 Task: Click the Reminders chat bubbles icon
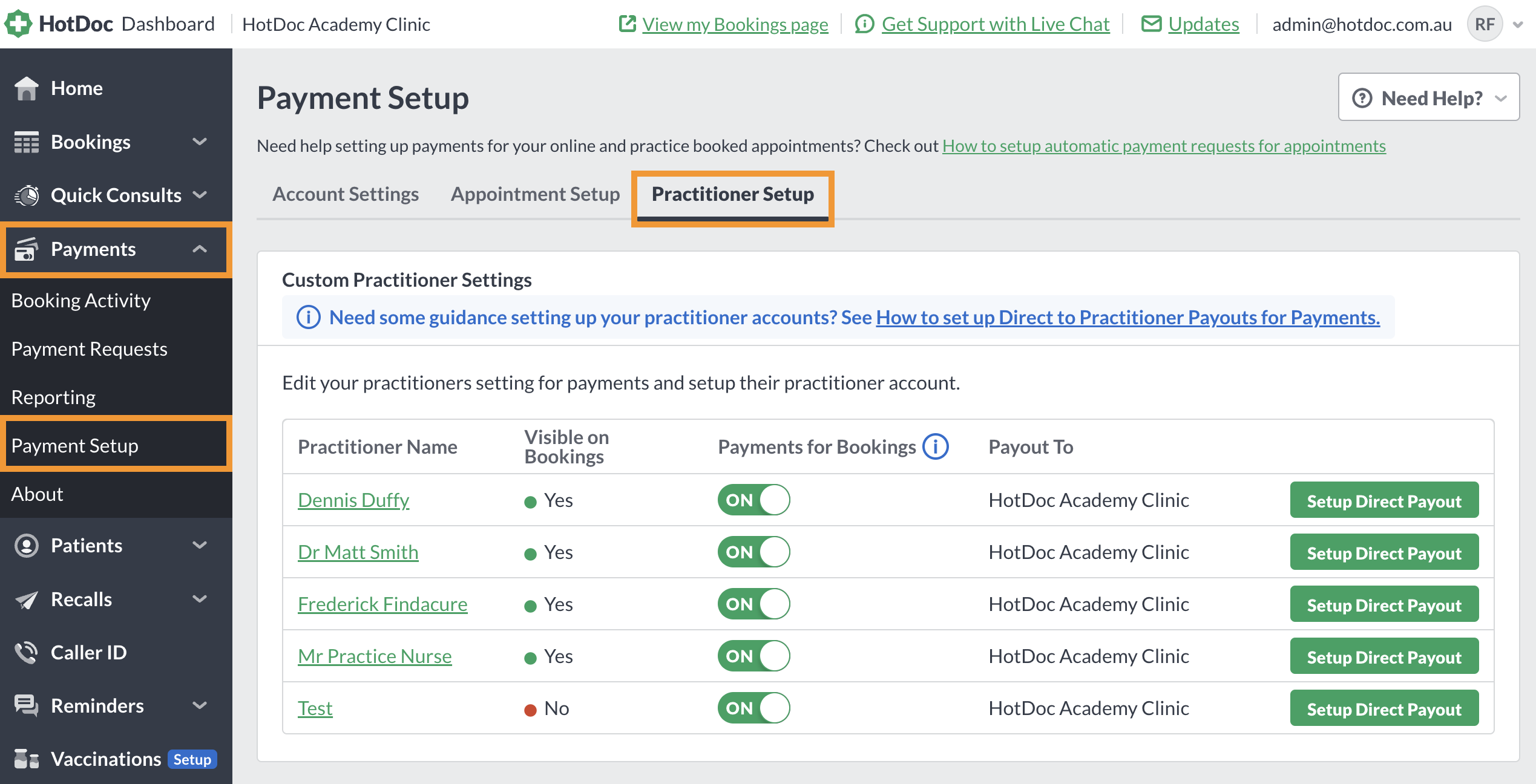pos(27,706)
